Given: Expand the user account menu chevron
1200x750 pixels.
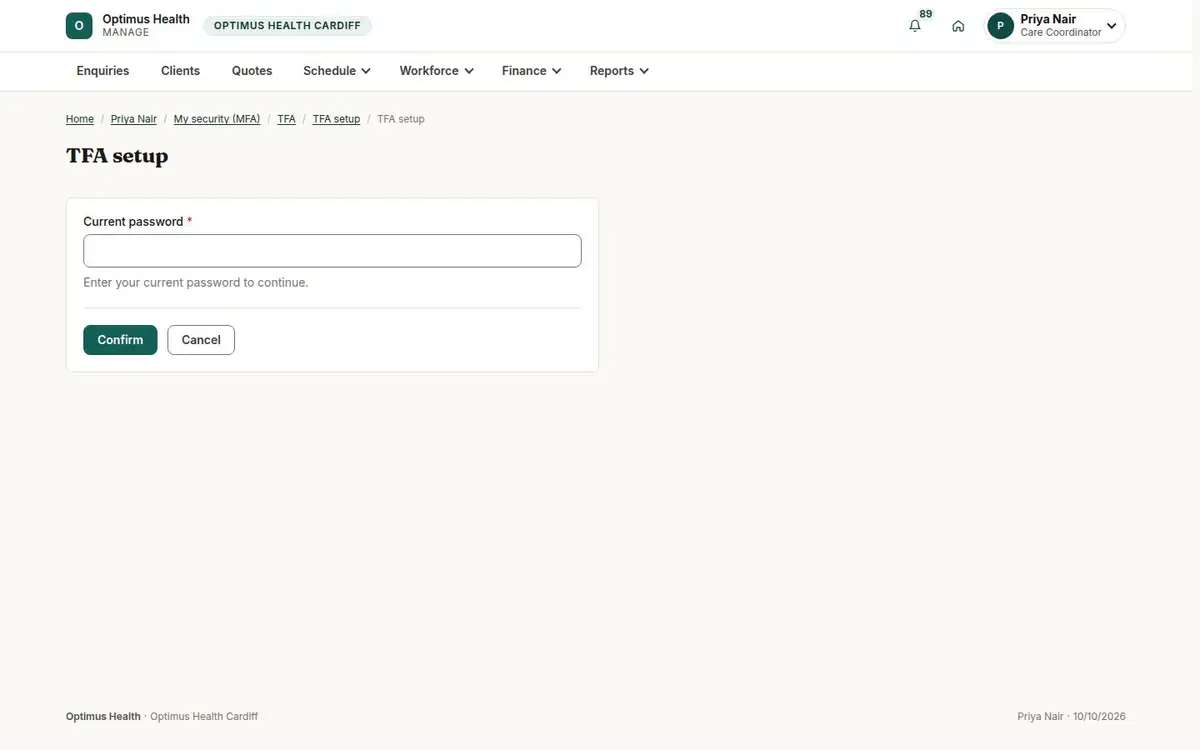Looking at the screenshot, I should click(x=1111, y=26).
